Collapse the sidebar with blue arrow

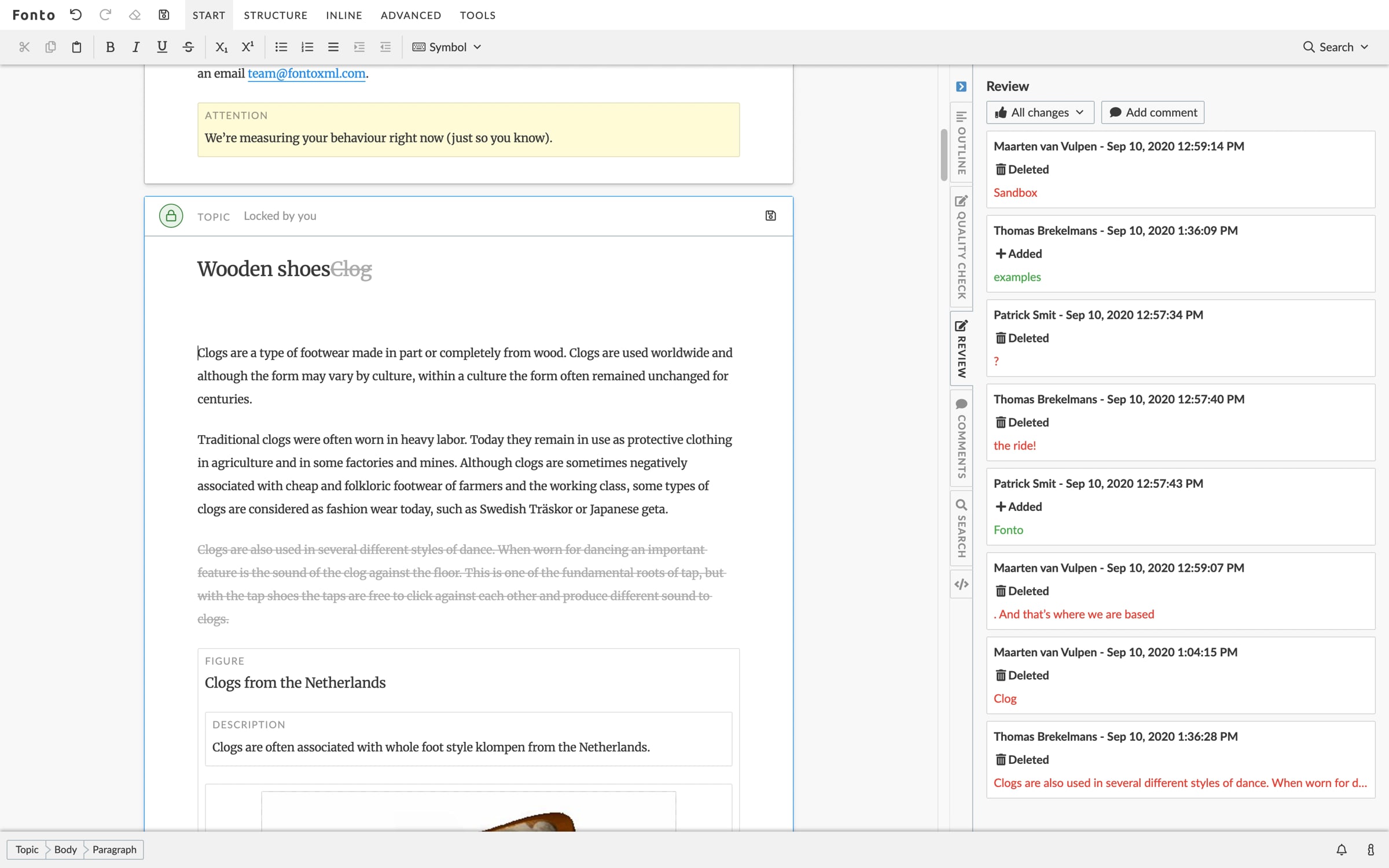click(961, 87)
